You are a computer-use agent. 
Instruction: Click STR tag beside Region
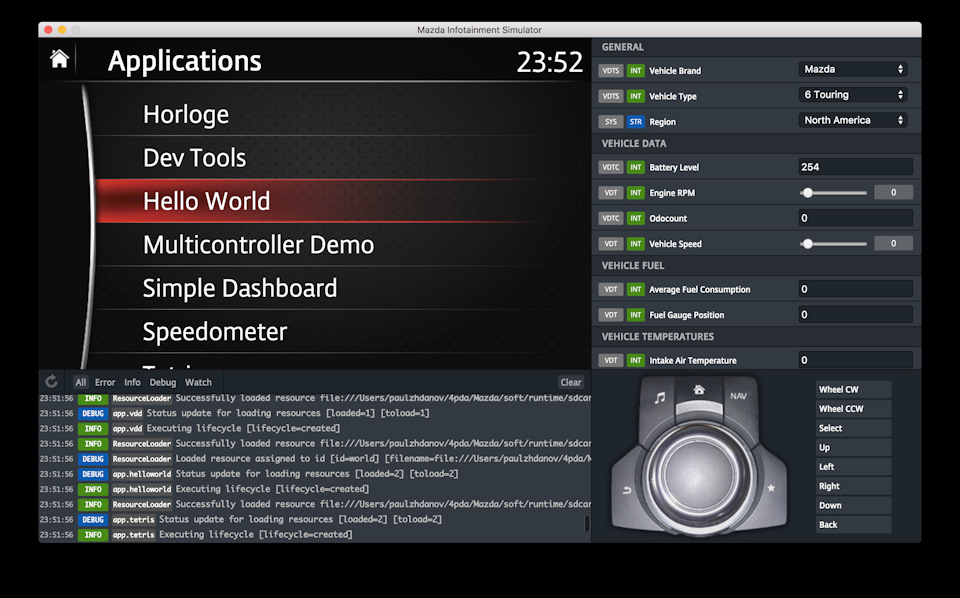coord(636,122)
